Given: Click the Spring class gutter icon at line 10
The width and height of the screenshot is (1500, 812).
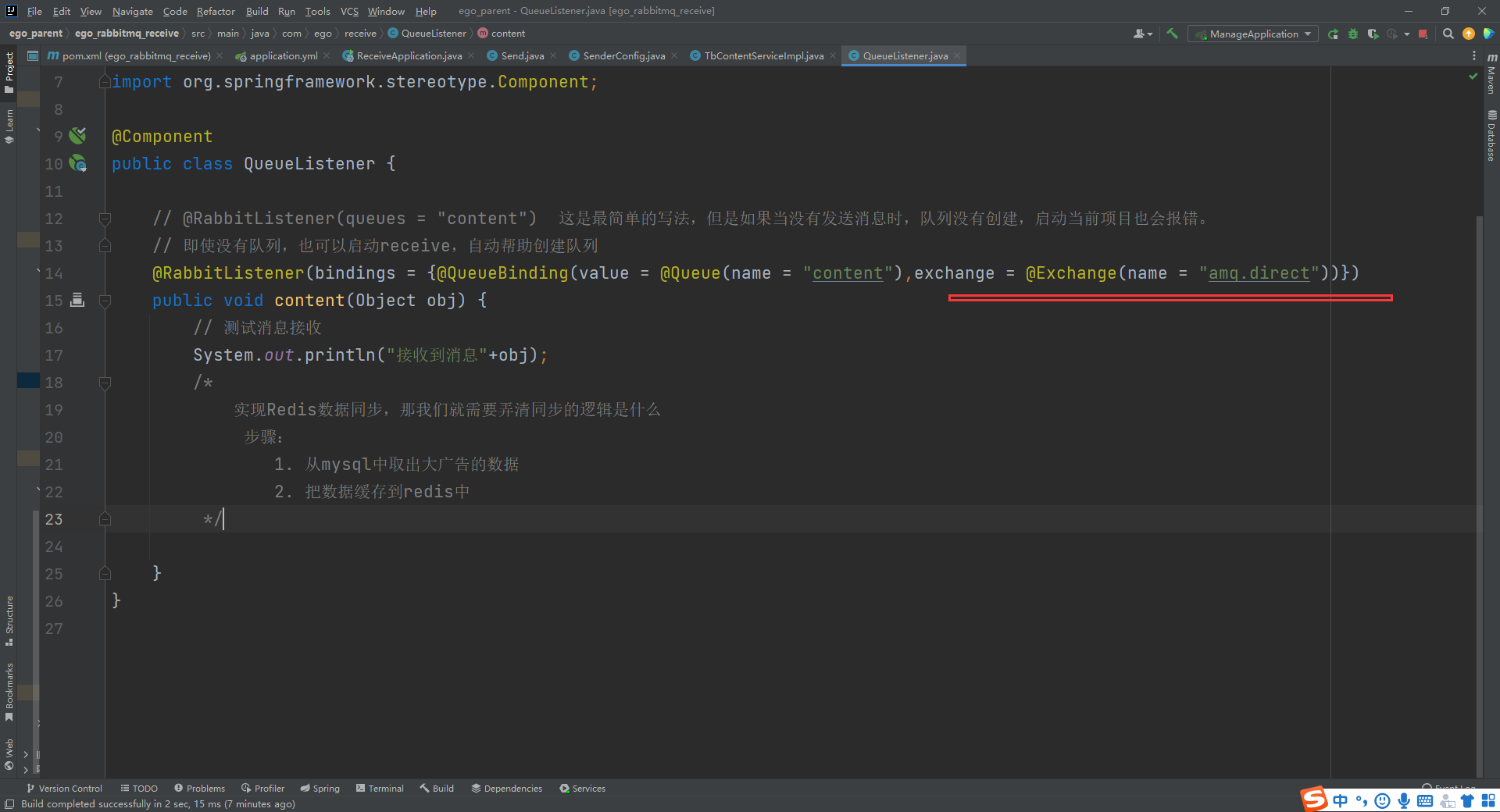Looking at the screenshot, I should 78,163.
